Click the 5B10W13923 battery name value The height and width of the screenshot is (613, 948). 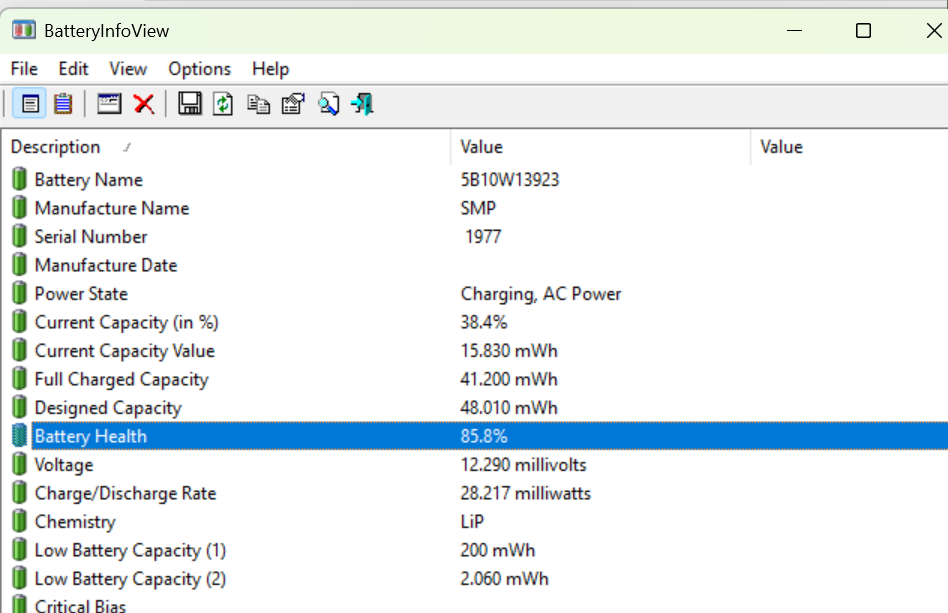pyautogui.click(x=510, y=180)
